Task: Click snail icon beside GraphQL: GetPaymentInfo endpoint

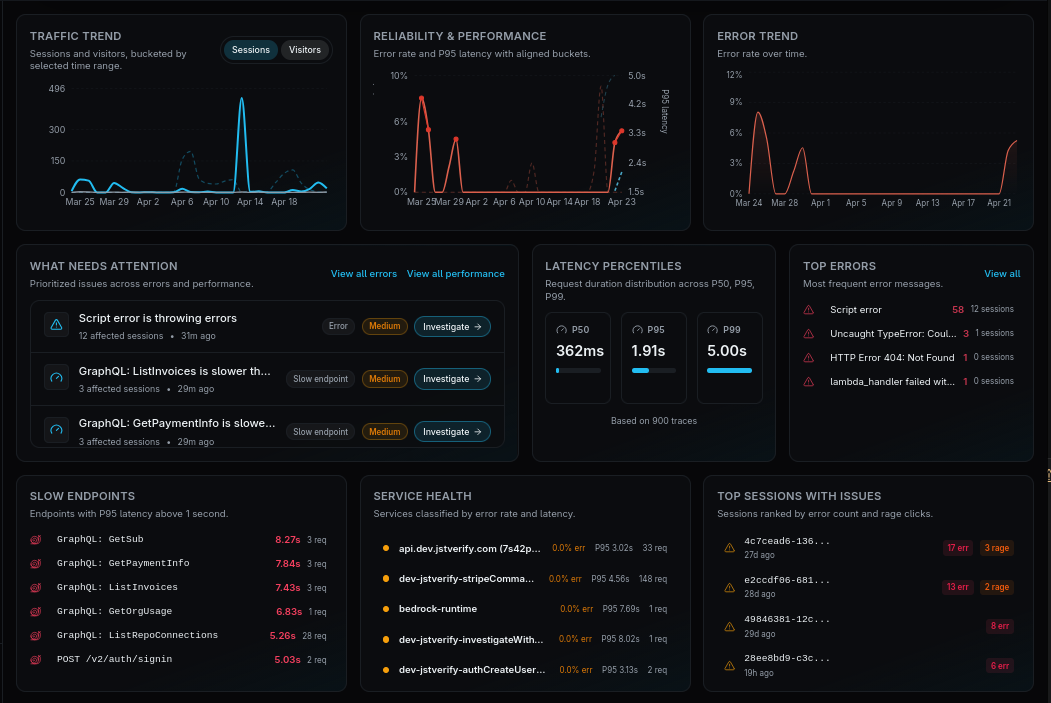Action: click(36, 564)
